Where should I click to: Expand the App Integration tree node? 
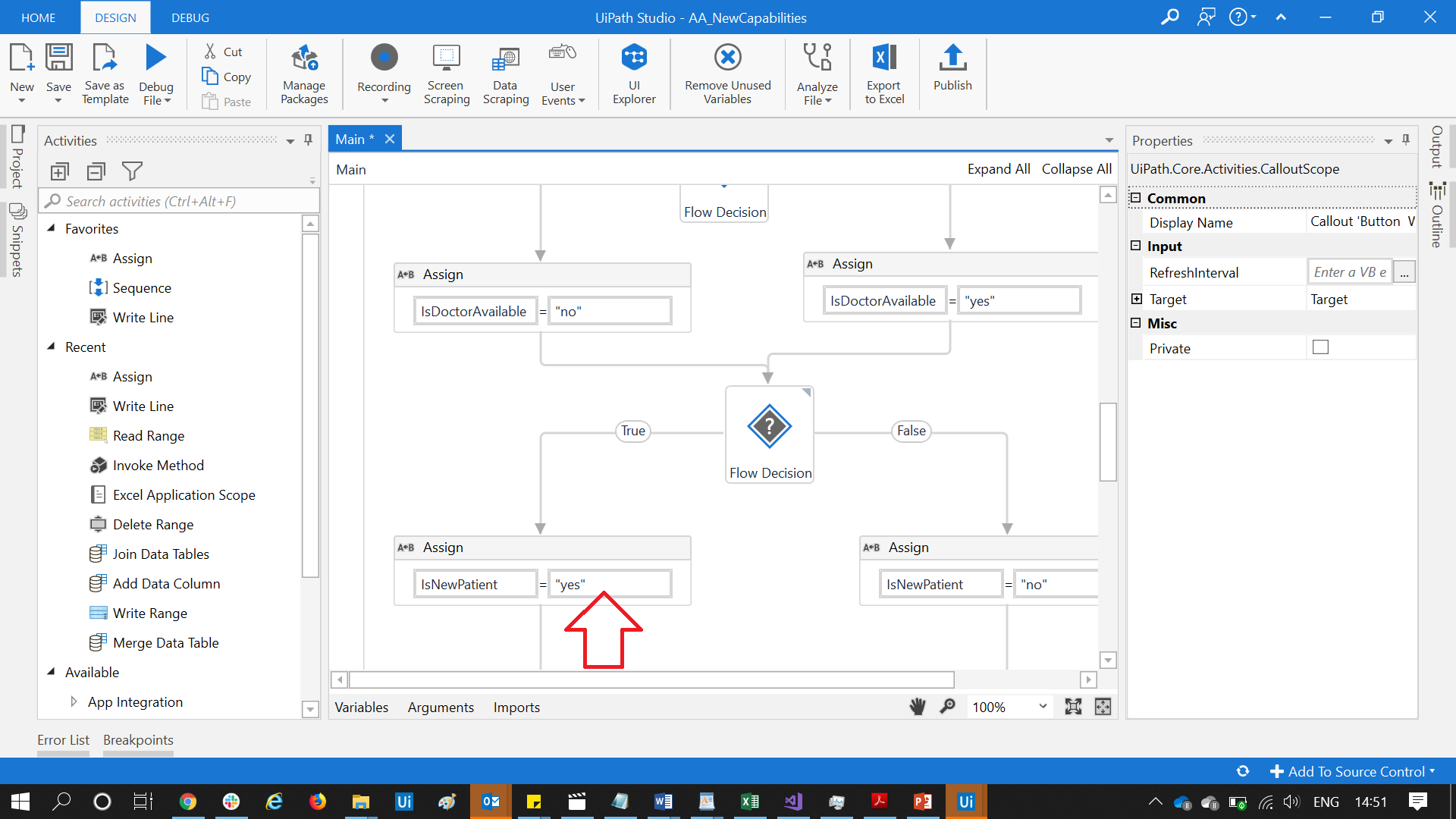pos(74,701)
